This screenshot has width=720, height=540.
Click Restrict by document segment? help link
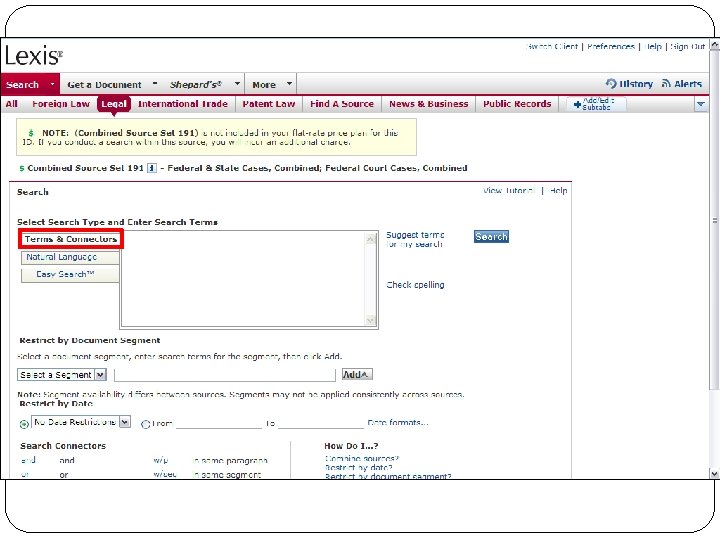point(388,476)
